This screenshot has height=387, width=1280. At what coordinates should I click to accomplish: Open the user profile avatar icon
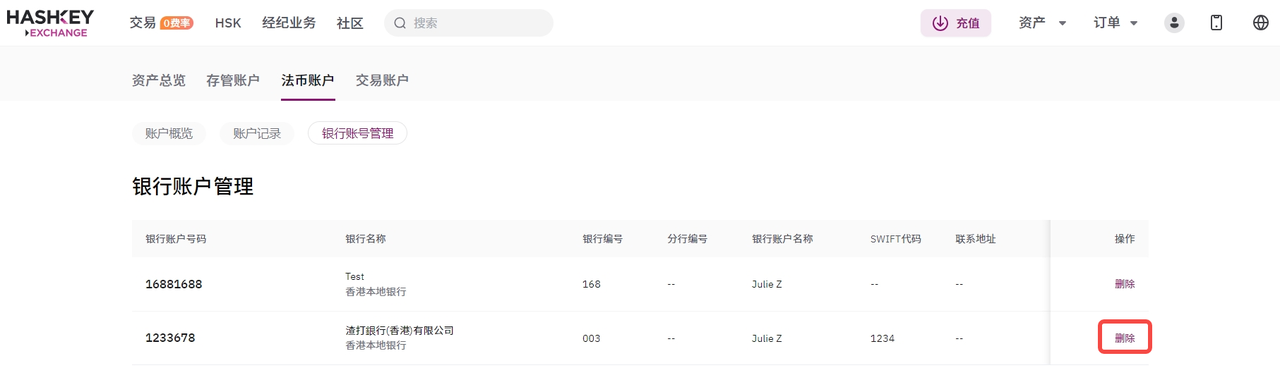[1175, 23]
